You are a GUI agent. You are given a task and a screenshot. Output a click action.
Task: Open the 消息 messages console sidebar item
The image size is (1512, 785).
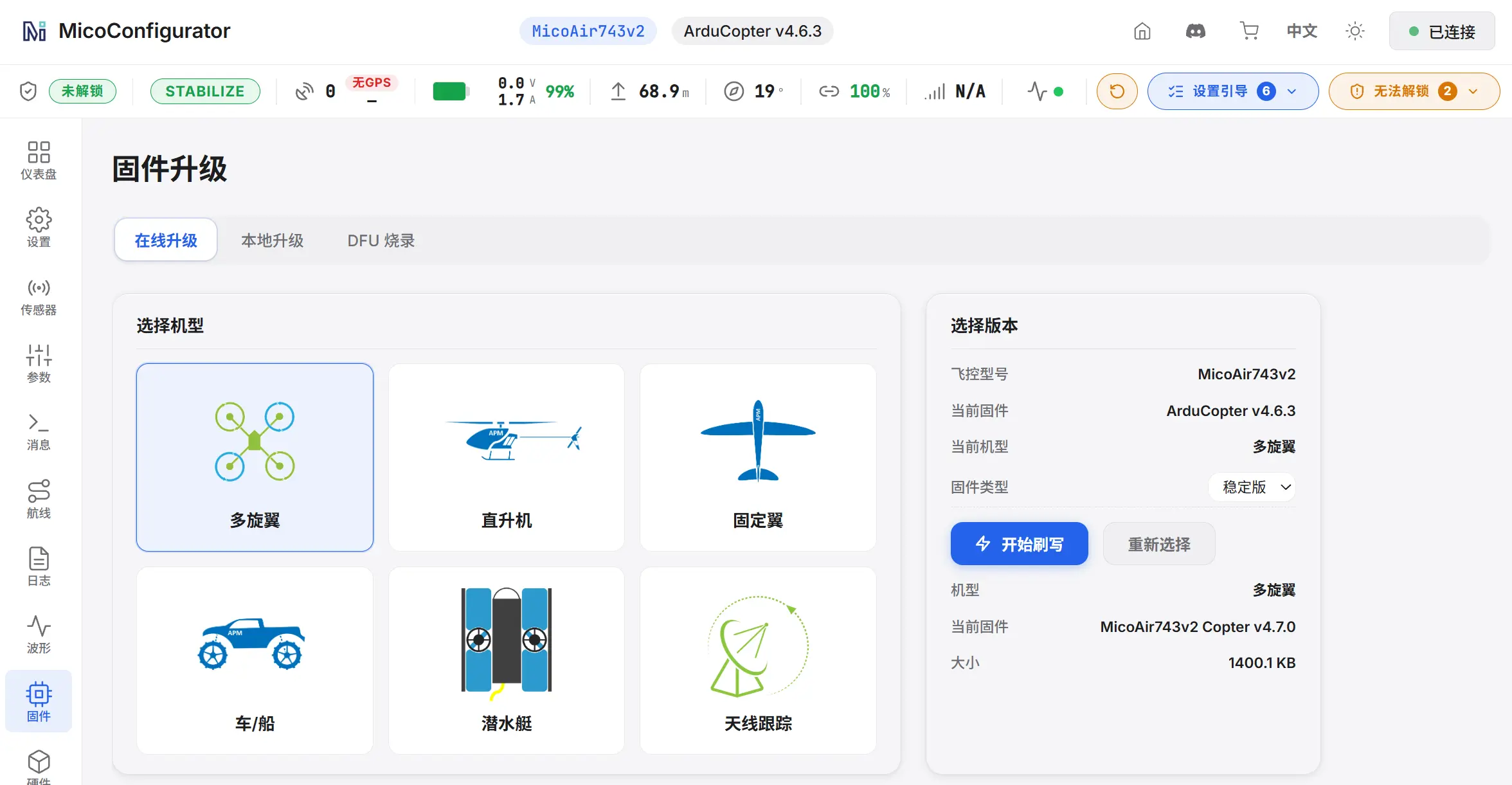click(39, 431)
